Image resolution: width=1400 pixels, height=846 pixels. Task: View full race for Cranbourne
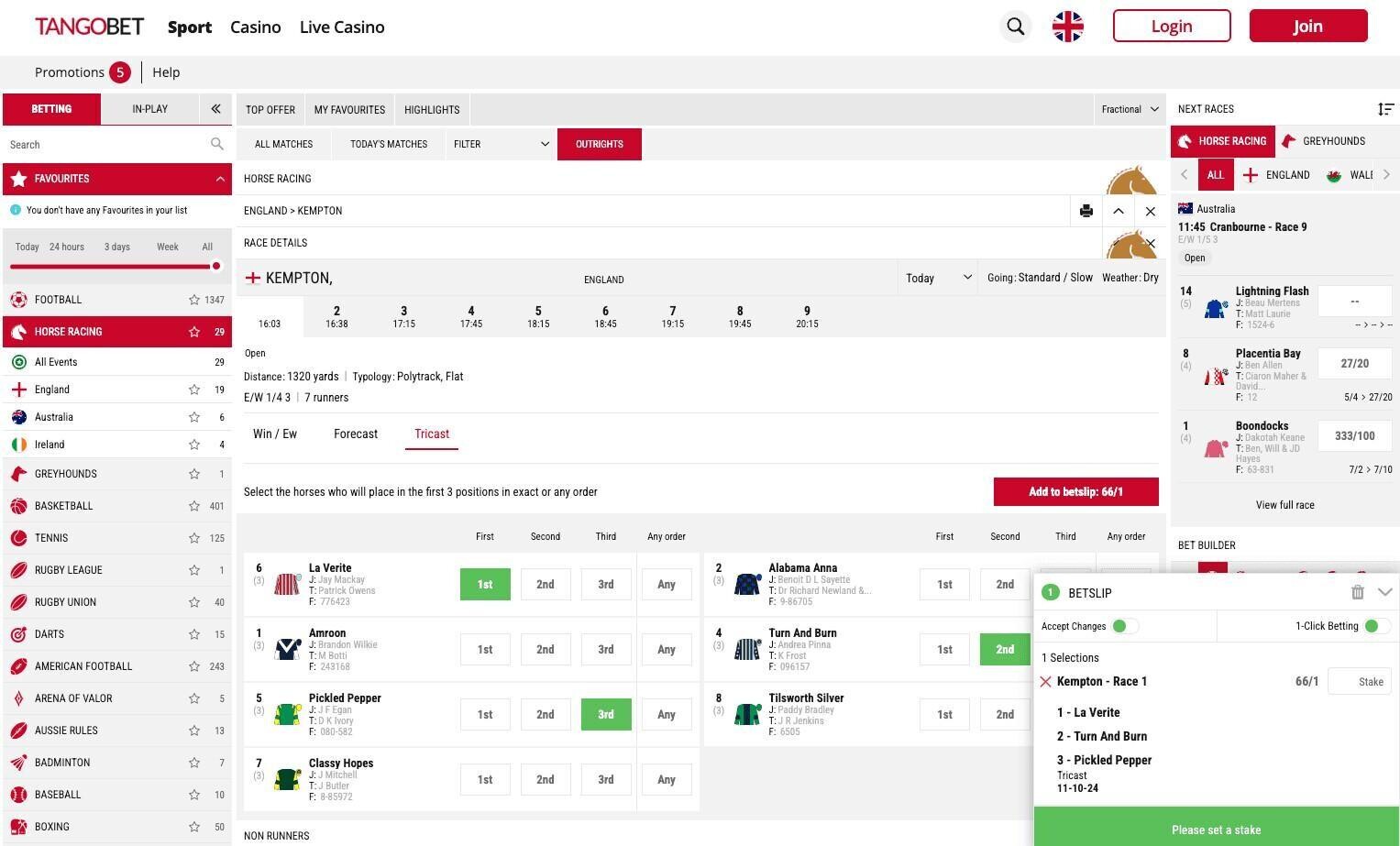point(1284,505)
